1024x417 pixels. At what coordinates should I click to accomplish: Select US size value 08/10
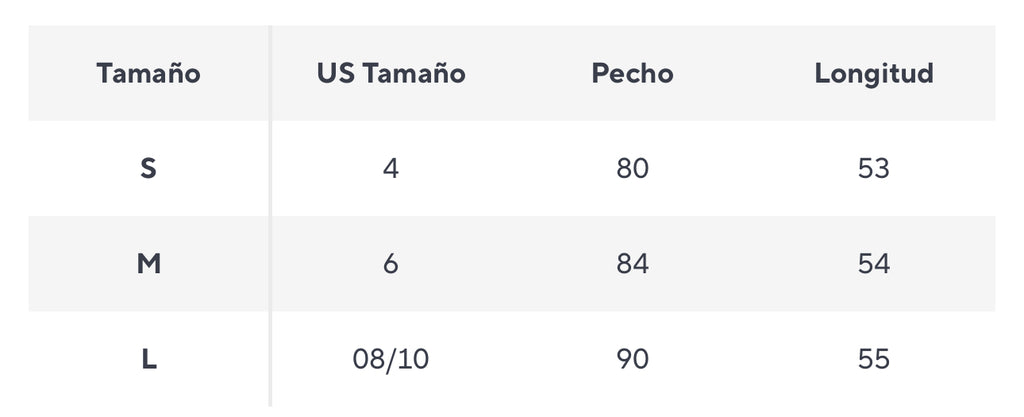tap(391, 359)
